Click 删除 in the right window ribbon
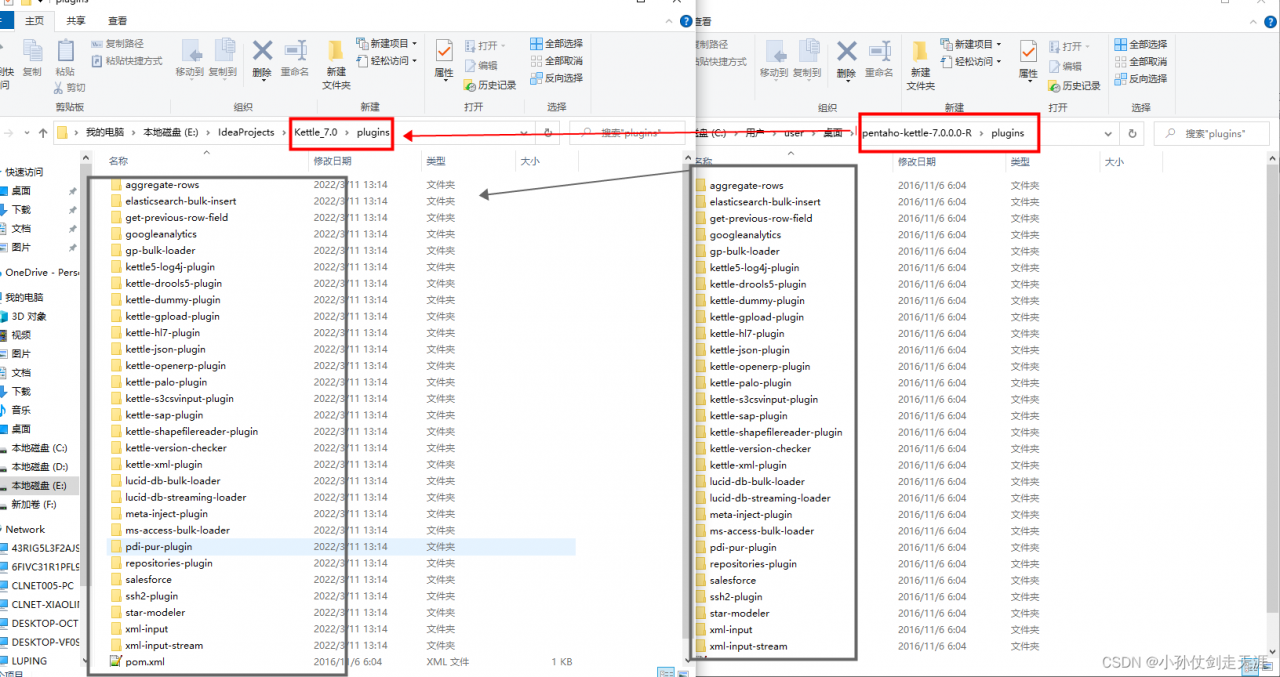Image resolution: width=1280 pixels, height=677 pixels. point(846,58)
